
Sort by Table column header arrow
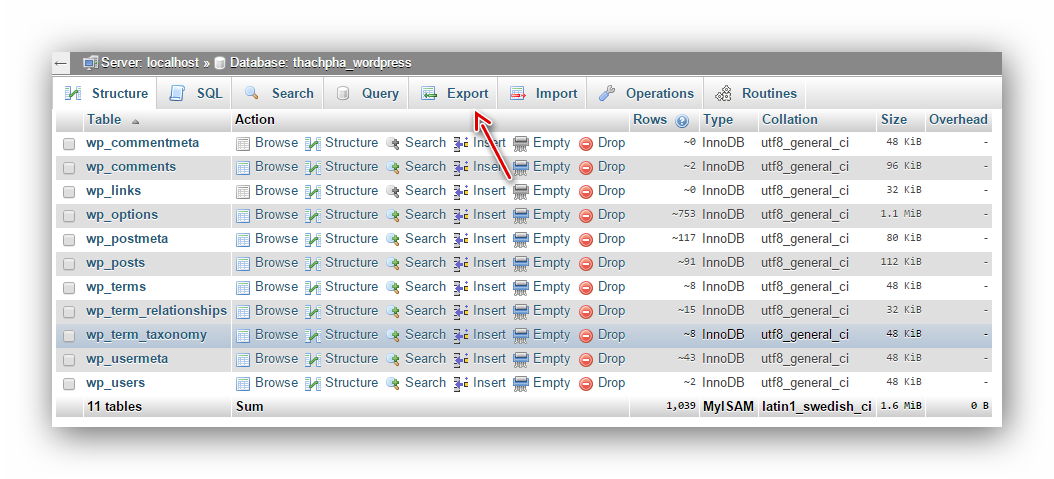coord(135,121)
